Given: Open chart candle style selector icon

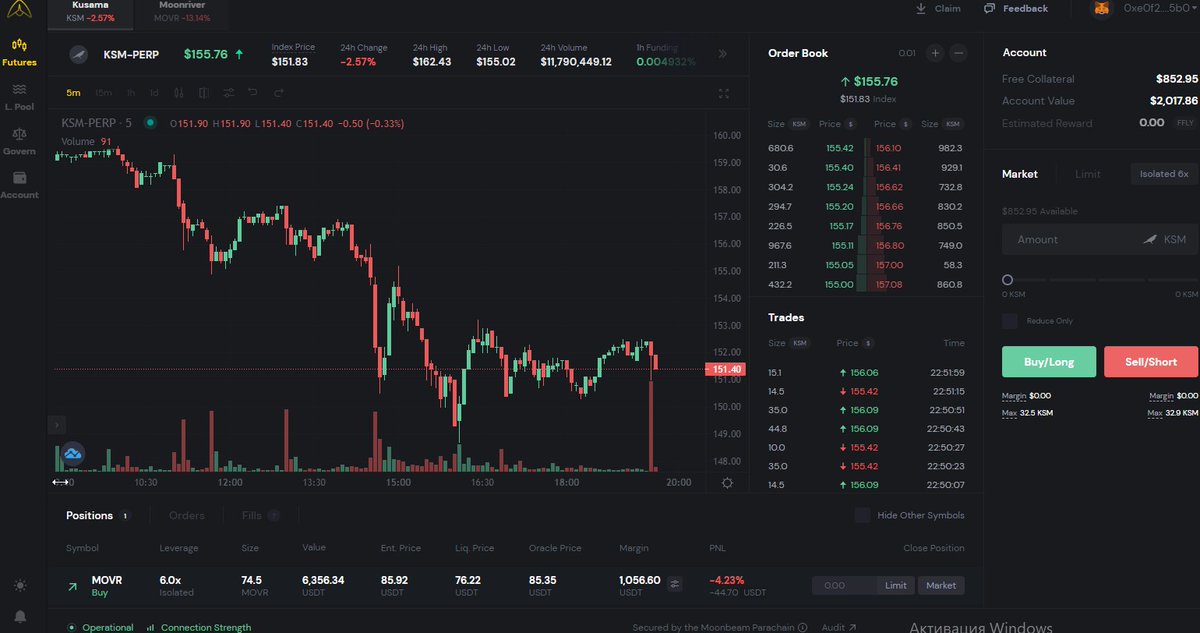Looking at the screenshot, I should pos(179,93).
